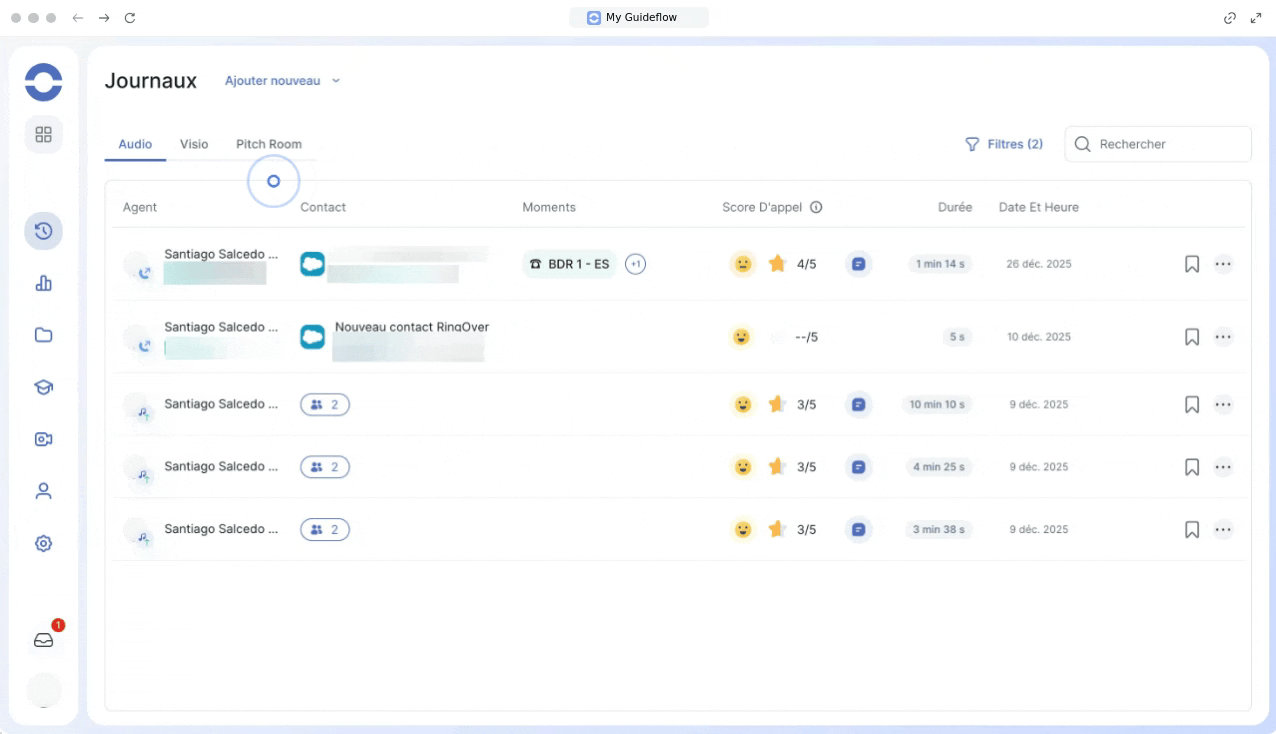Open the dashboard grid icon in sidebar
Screen dimensions: 1276x734
[43, 134]
